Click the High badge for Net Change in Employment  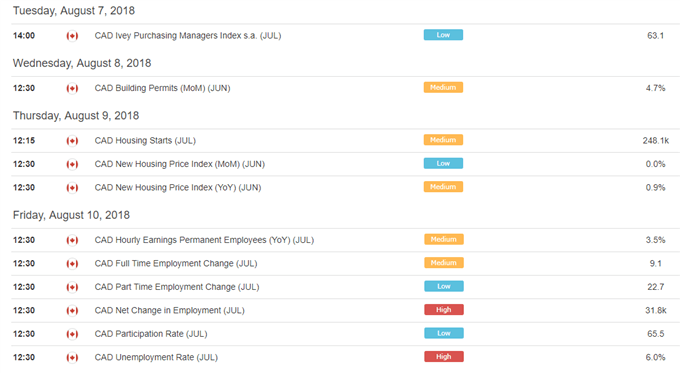click(444, 310)
